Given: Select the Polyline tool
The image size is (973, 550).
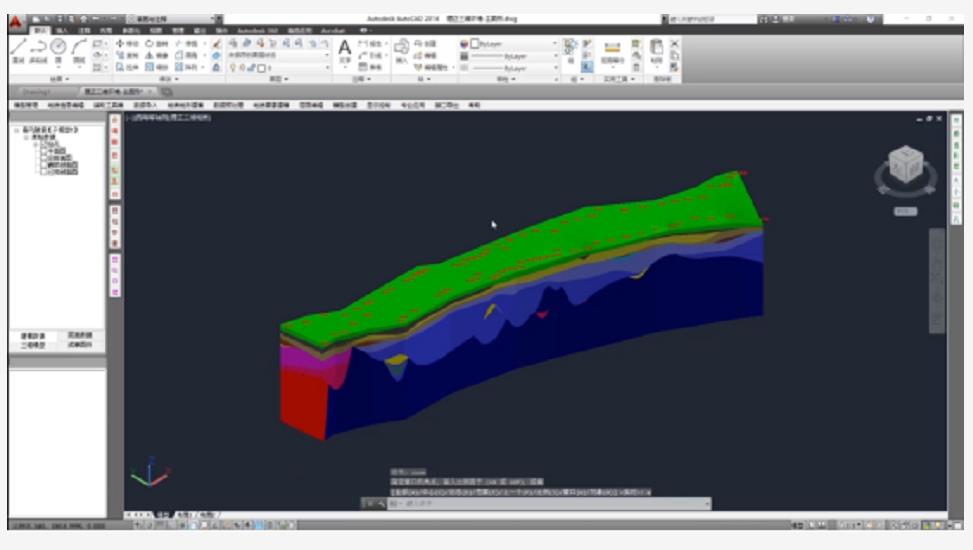Looking at the screenshot, I should click(x=39, y=49).
